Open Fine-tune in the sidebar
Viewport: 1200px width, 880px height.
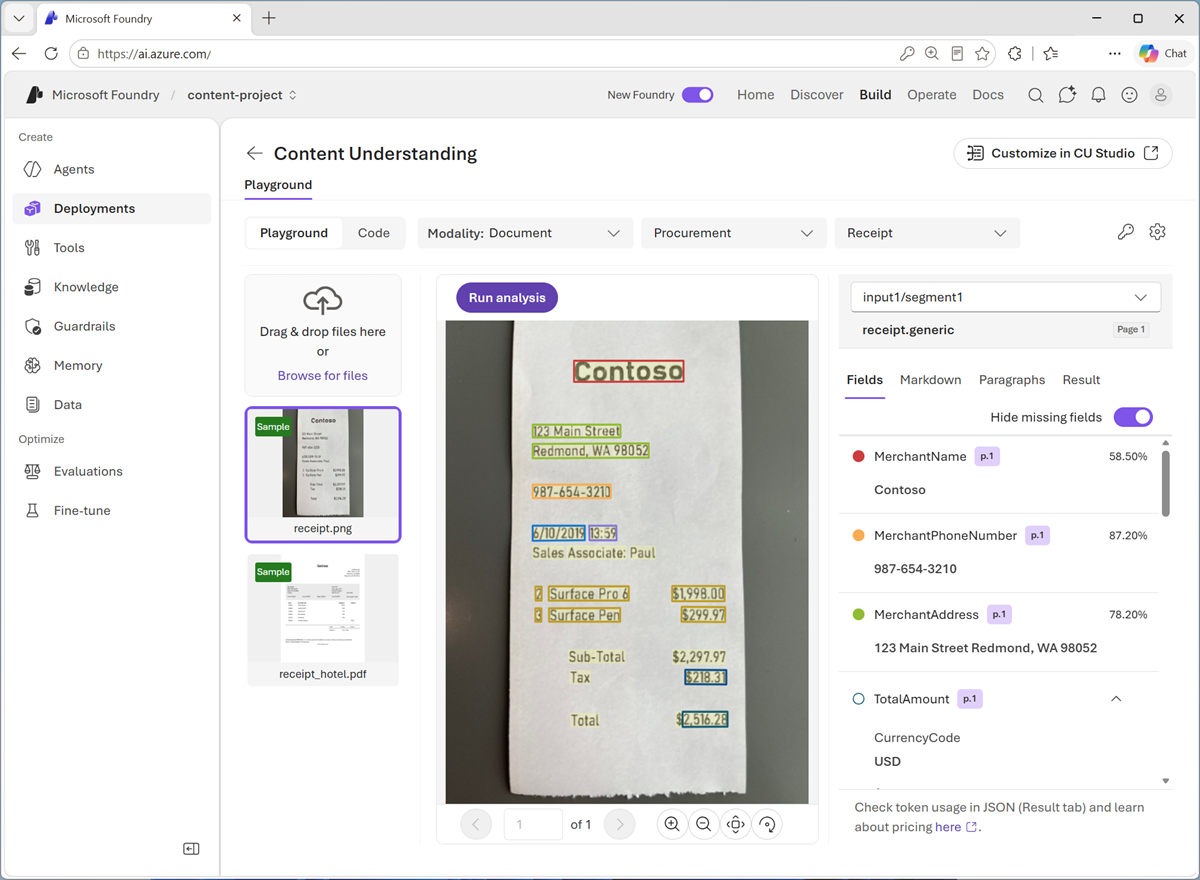point(112,510)
